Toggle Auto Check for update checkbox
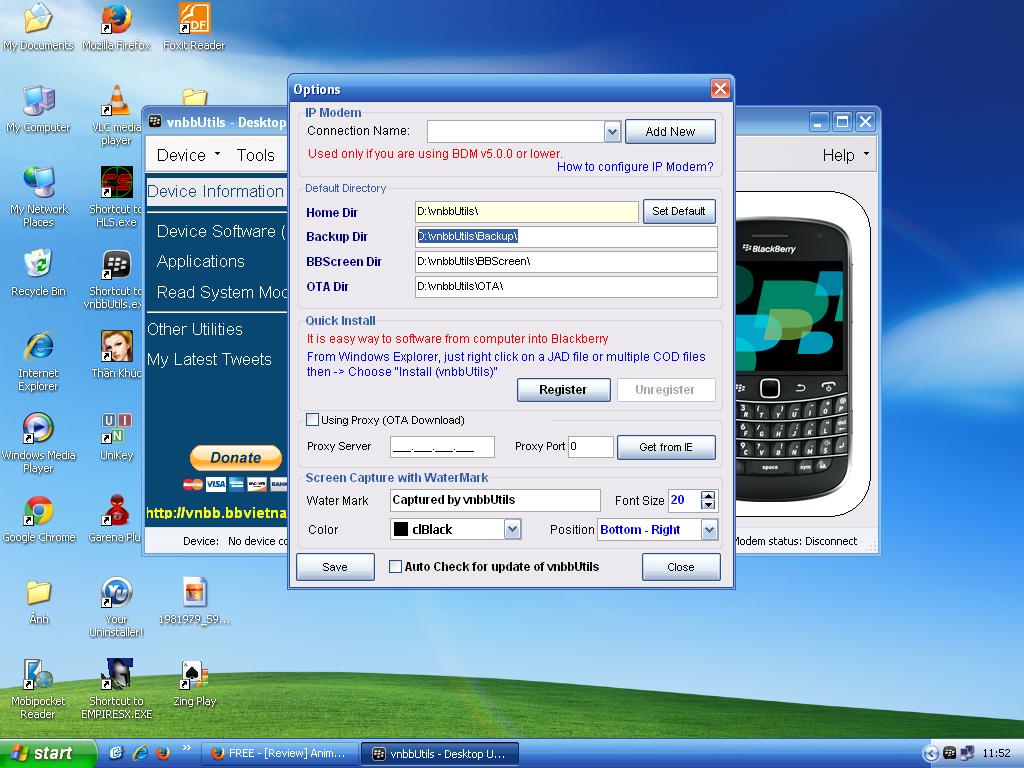The image size is (1024, 768). (x=395, y=567)
